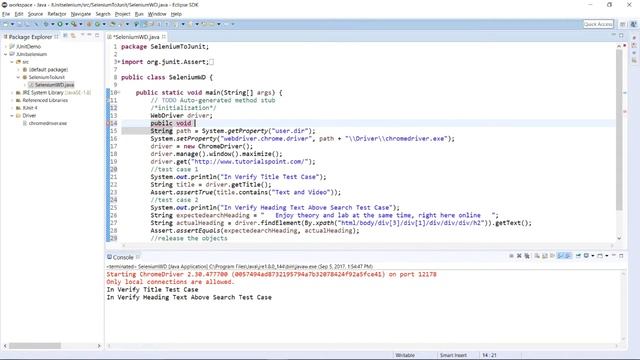Maximize the Console view

[x=621, y=256]
